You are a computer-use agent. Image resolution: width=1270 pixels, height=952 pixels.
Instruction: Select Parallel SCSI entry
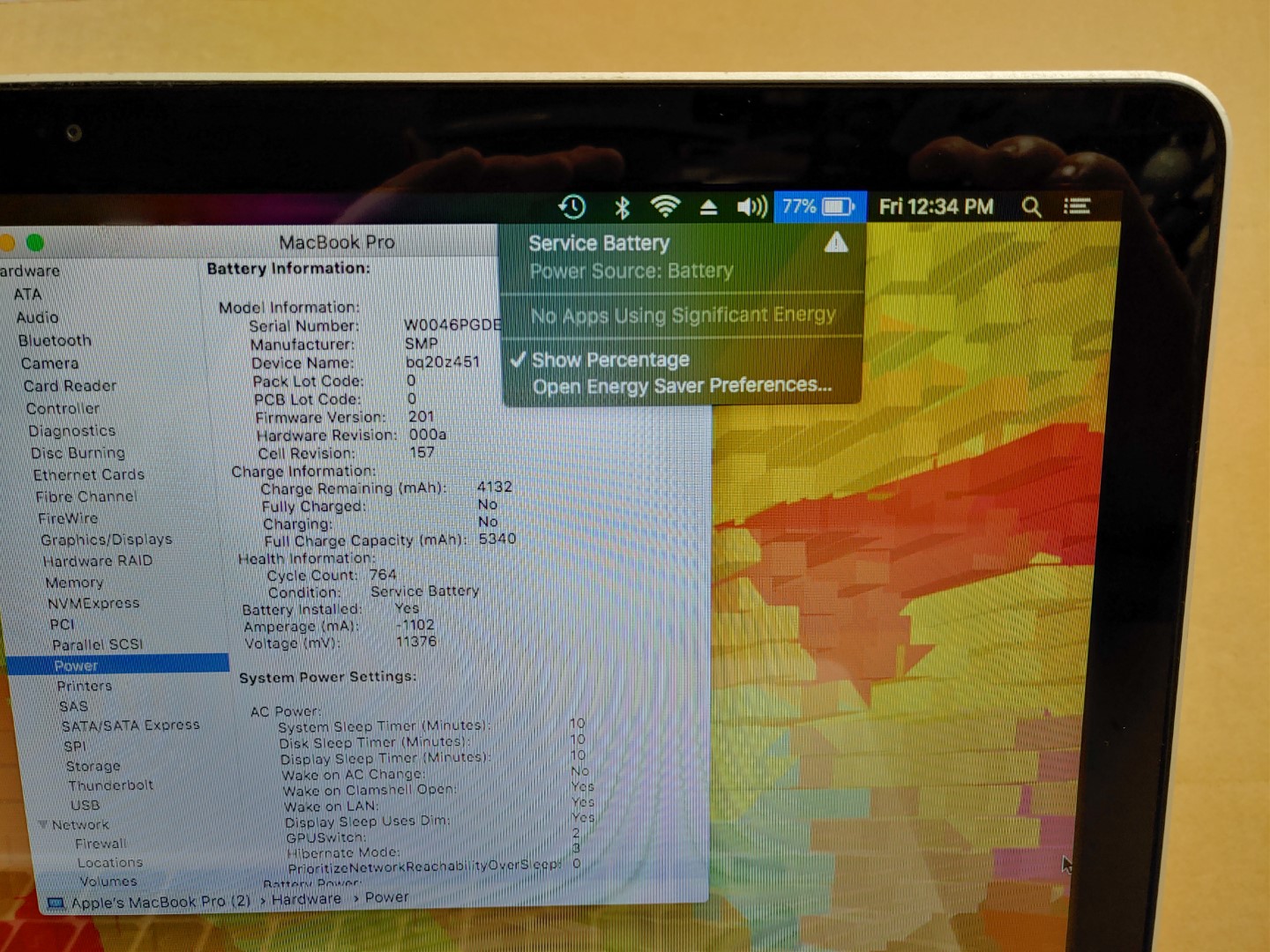pos(97,644)
